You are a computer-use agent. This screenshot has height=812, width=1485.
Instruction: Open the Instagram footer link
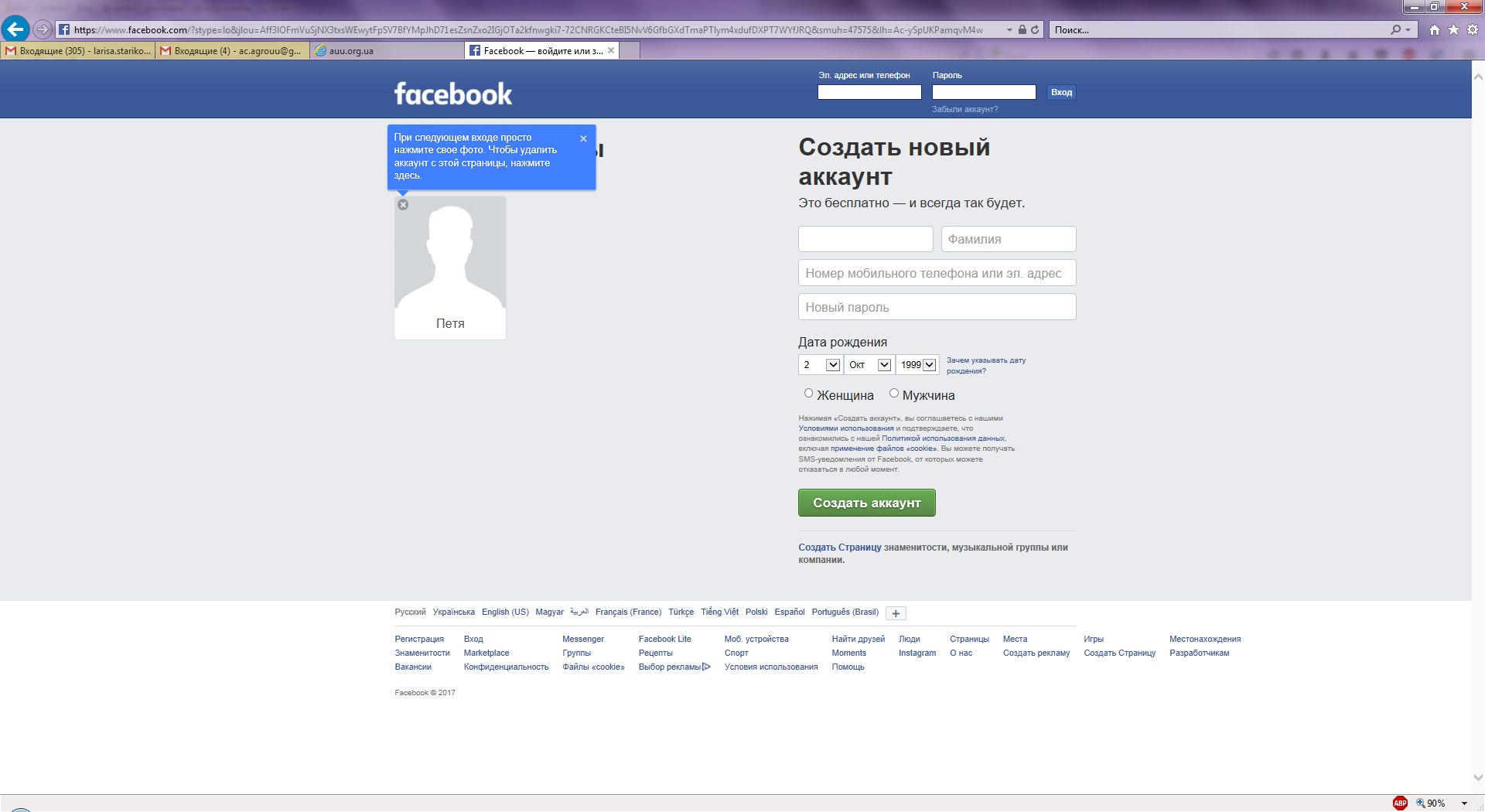917,653
